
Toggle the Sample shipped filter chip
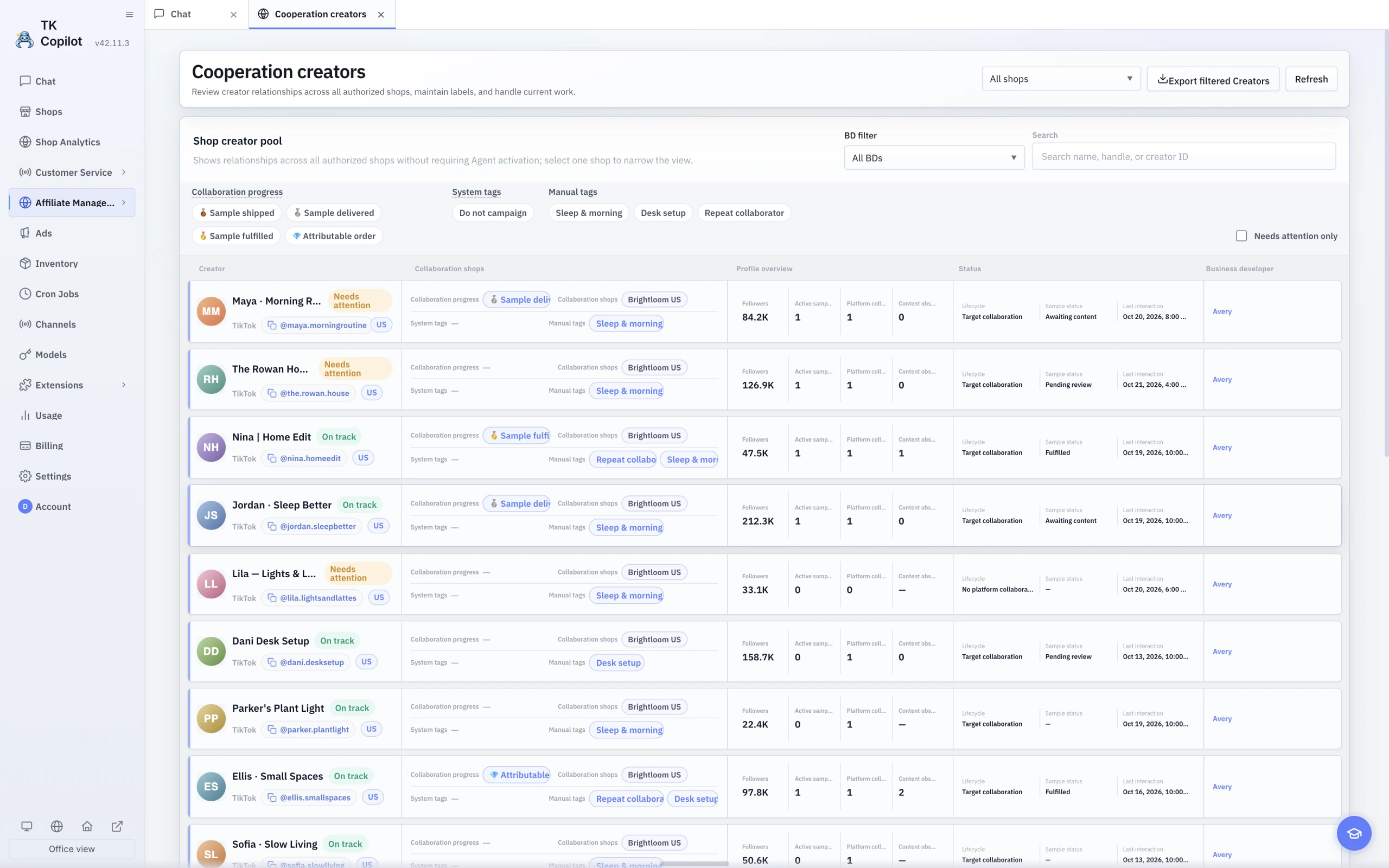(x=237, y=213)
